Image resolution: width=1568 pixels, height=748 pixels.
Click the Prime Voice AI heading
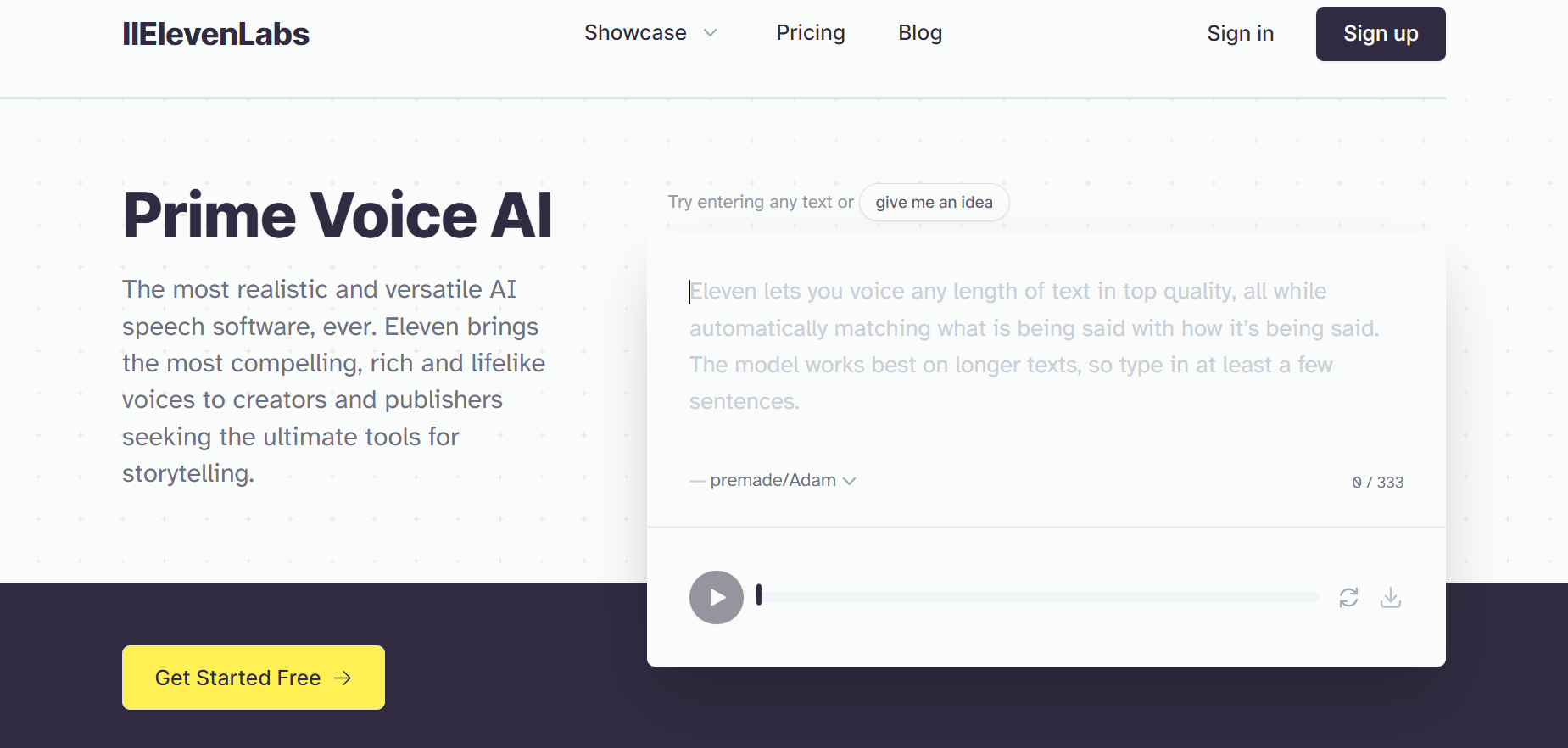pyautogui.click(x=338, y=215)
